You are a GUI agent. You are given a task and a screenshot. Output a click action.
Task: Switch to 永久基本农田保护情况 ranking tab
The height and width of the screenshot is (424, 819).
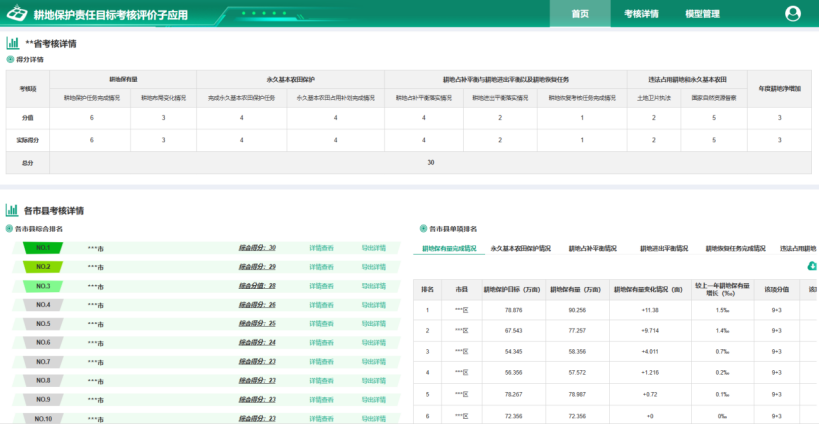click(522, 248)
